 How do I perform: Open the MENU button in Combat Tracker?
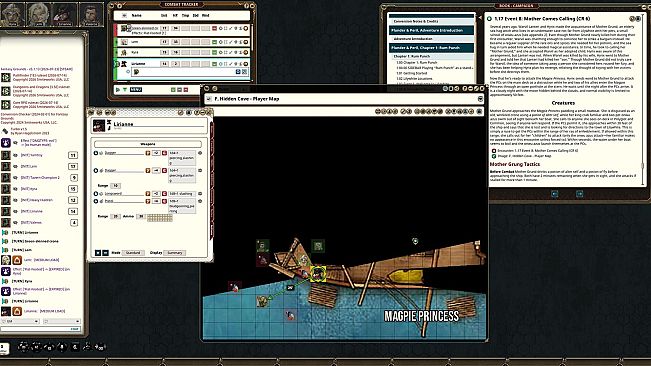(x=136, y=90)
